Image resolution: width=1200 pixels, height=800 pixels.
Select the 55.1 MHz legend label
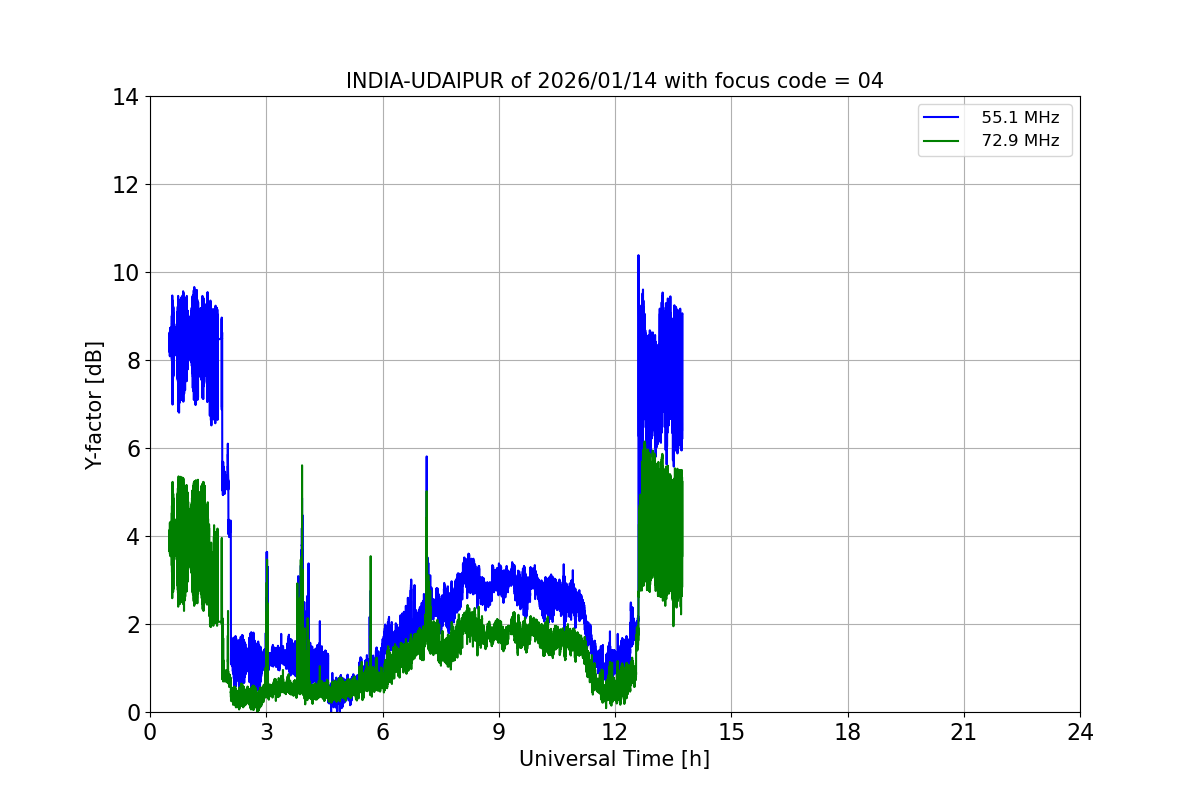[1020, 118]
